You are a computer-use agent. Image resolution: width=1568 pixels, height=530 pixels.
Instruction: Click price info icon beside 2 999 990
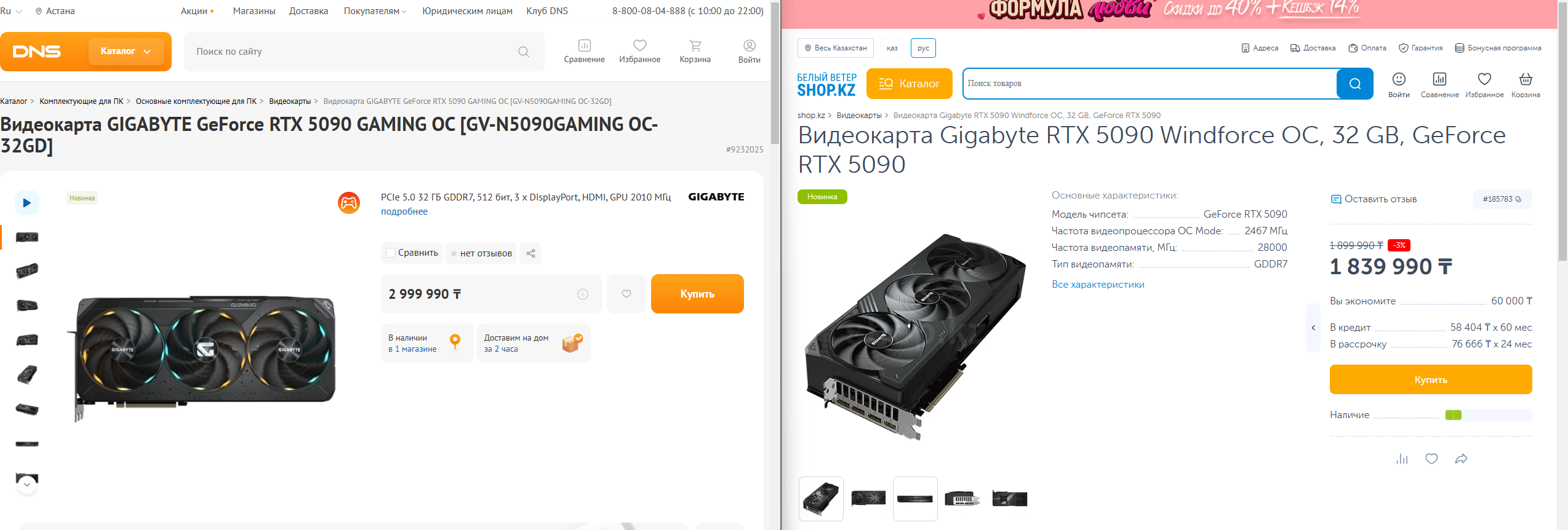pos(582,295)
